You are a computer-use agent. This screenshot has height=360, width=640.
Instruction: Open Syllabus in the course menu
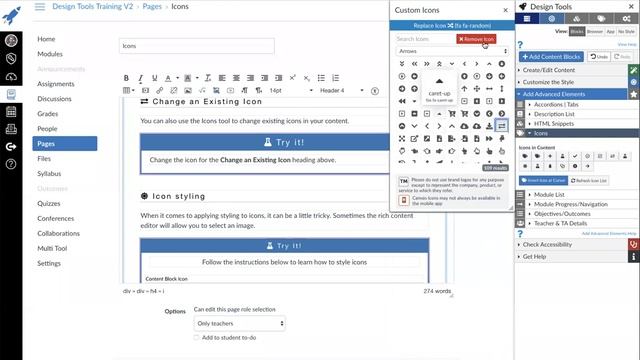coord(49,173)
